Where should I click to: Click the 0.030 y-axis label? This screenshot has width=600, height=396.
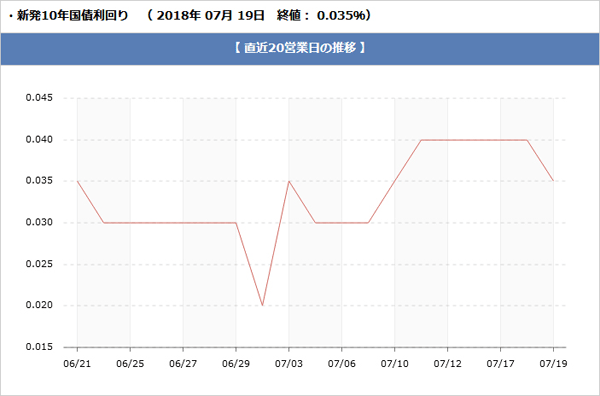point(39,222)
